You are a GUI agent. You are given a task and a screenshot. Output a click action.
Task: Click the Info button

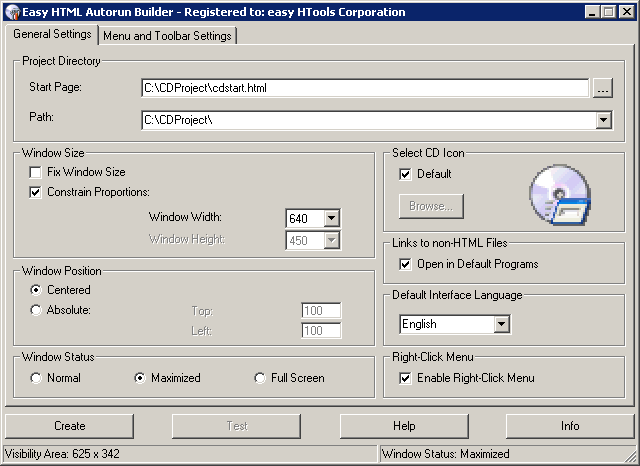(x=570, y=426)
